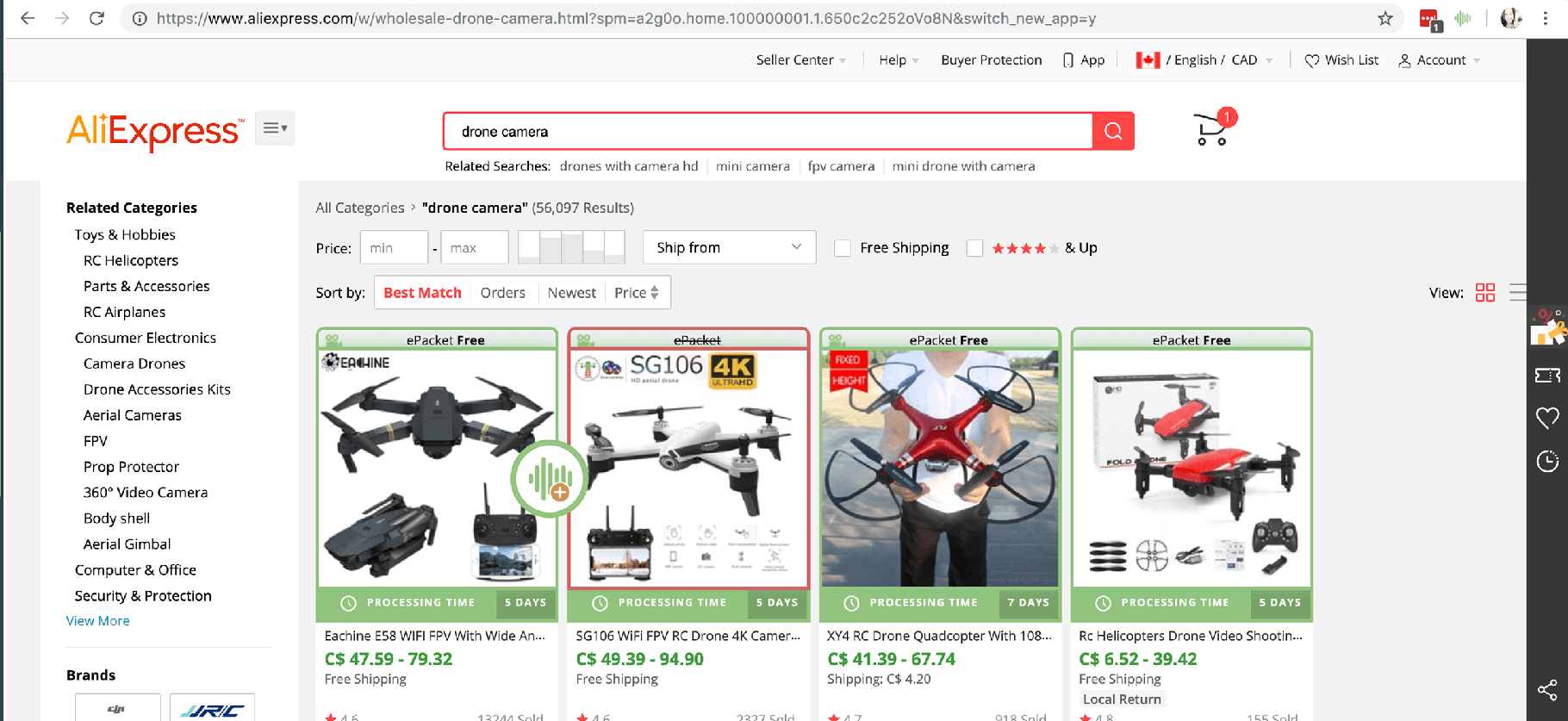Select Toys & Hobbies category
Image resolution: width=1568 pixels, height=721 pixels.
tap(125, 234)
